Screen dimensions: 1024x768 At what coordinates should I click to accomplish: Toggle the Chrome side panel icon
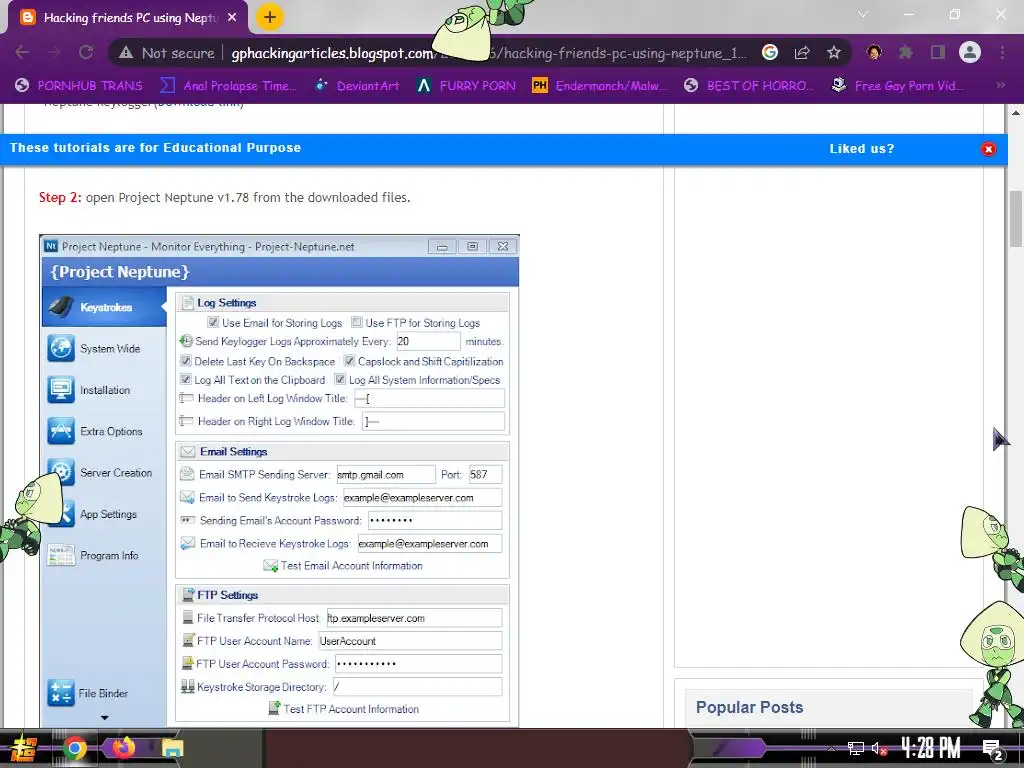pyautogui.click(x=938, y=52)
